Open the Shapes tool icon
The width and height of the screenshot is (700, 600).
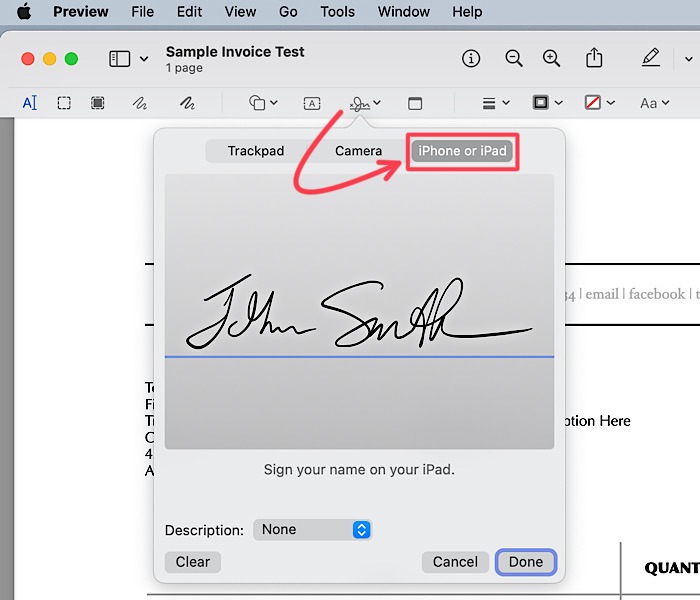click(x=257, y=103)
